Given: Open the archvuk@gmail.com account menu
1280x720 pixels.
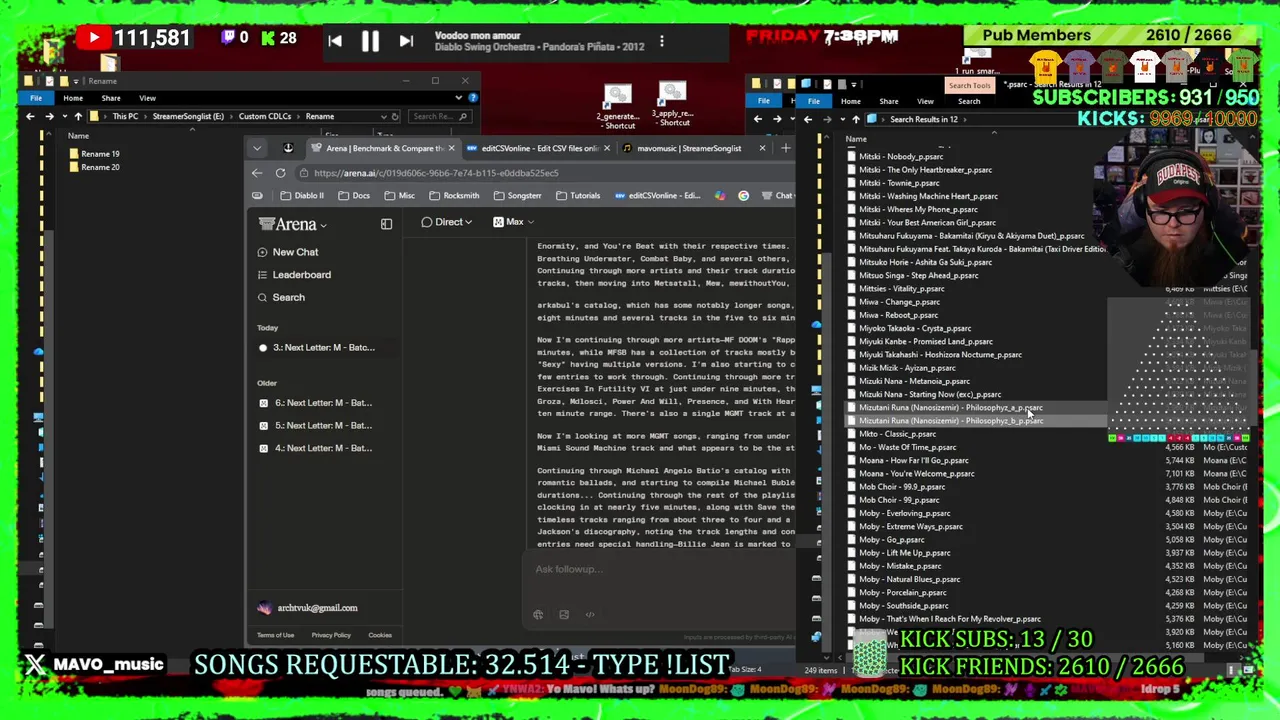Looking at the screenshot, I should [308, 608].
